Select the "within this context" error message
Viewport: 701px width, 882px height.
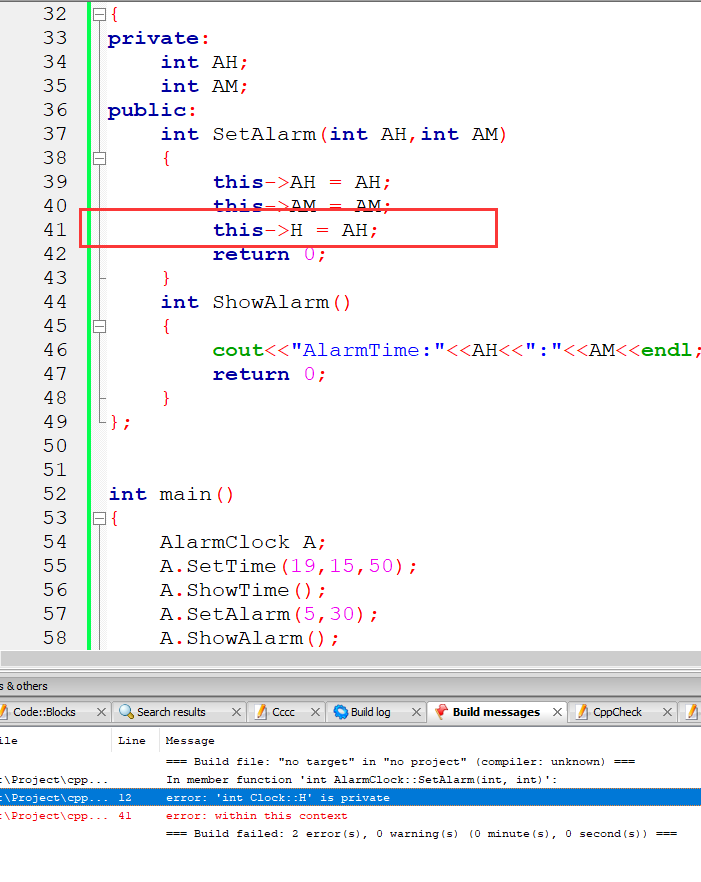point(256,815)
